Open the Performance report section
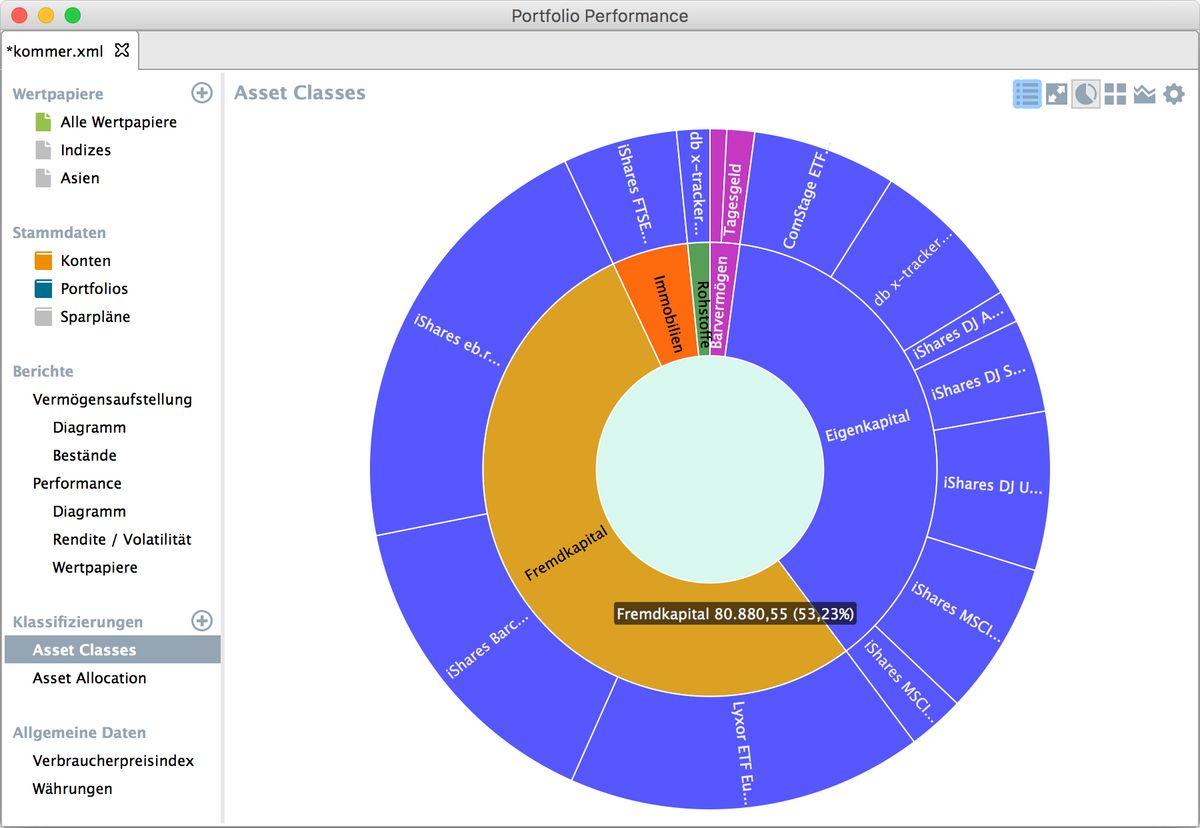Screen dimensions: 1200x828 (77, 484)
